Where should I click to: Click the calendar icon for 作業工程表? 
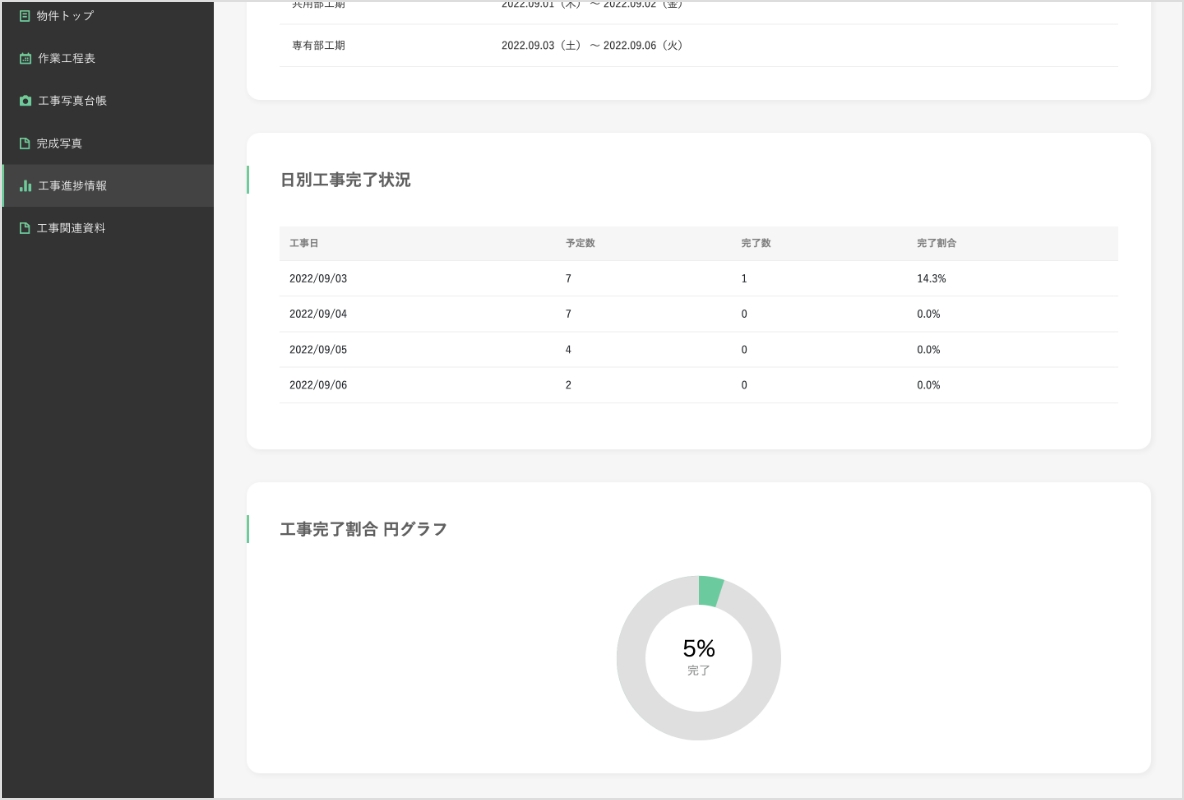tap(25, 59)
